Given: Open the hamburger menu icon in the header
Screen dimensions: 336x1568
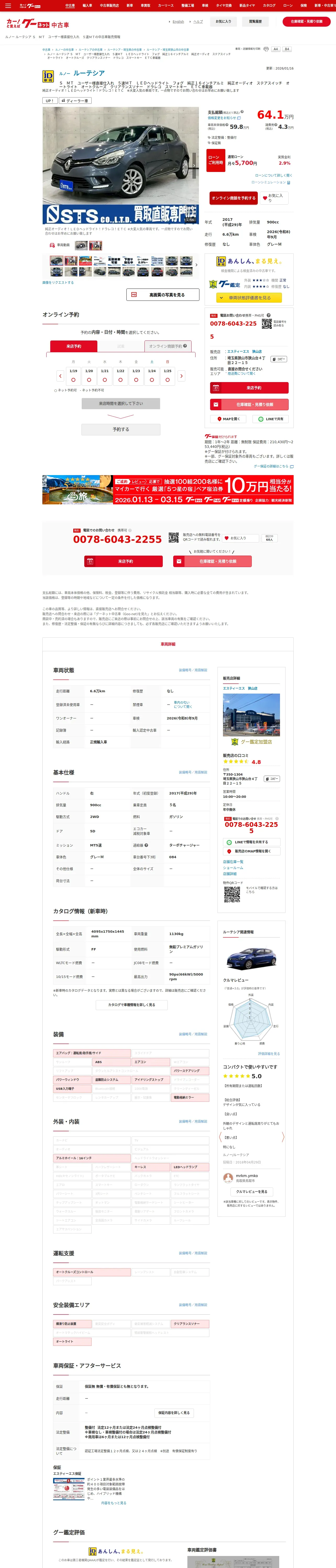Looking at the screenshot, I should pyautogui.click(x=7, y=5).
